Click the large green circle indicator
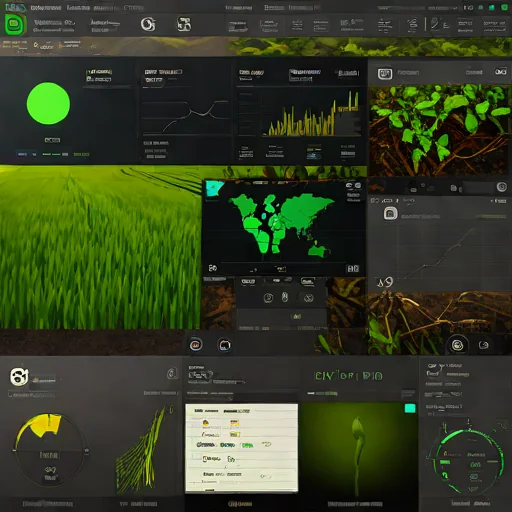This screenshot has width=512, height=512. click(x=48, y=104)
